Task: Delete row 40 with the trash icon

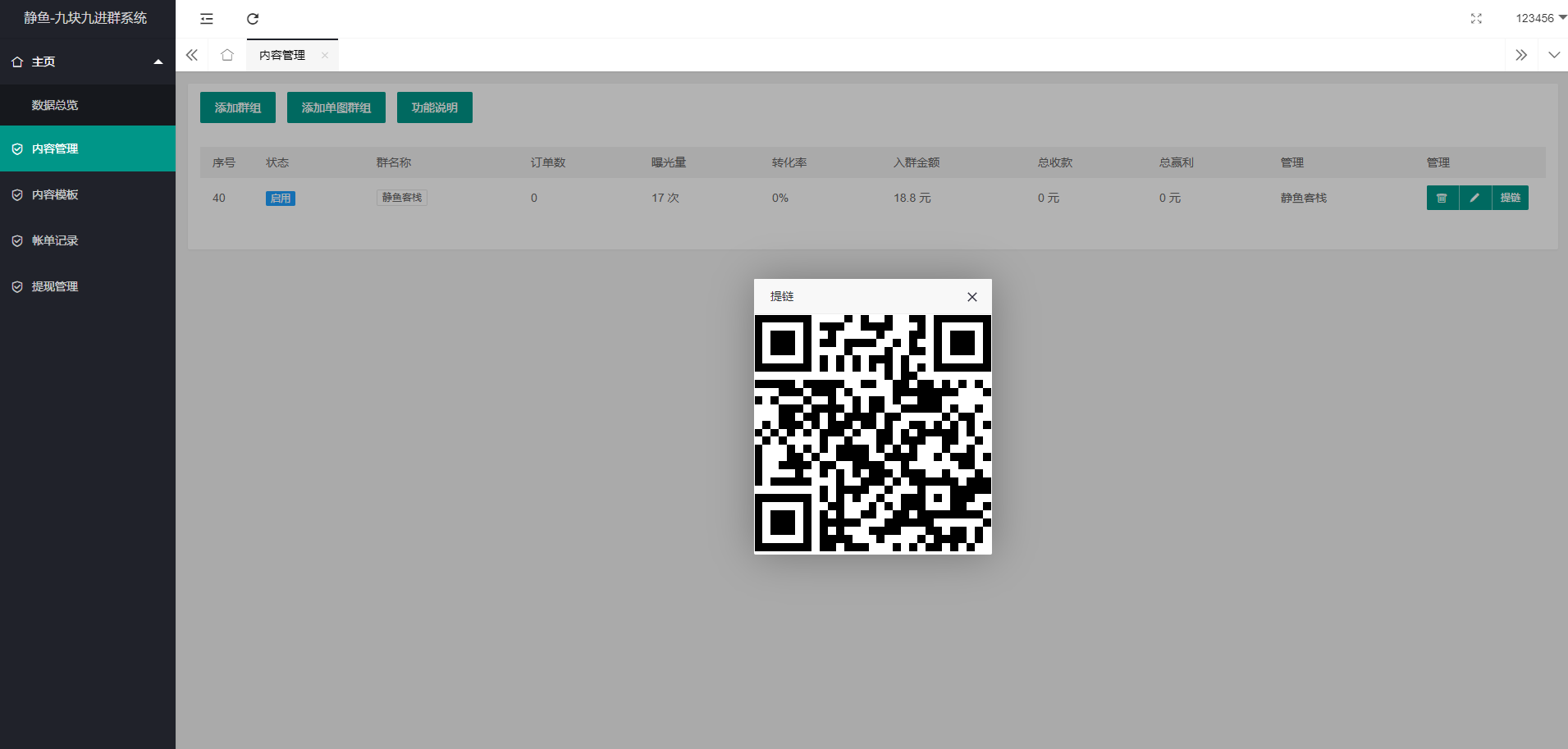Action: [1442, 198]
